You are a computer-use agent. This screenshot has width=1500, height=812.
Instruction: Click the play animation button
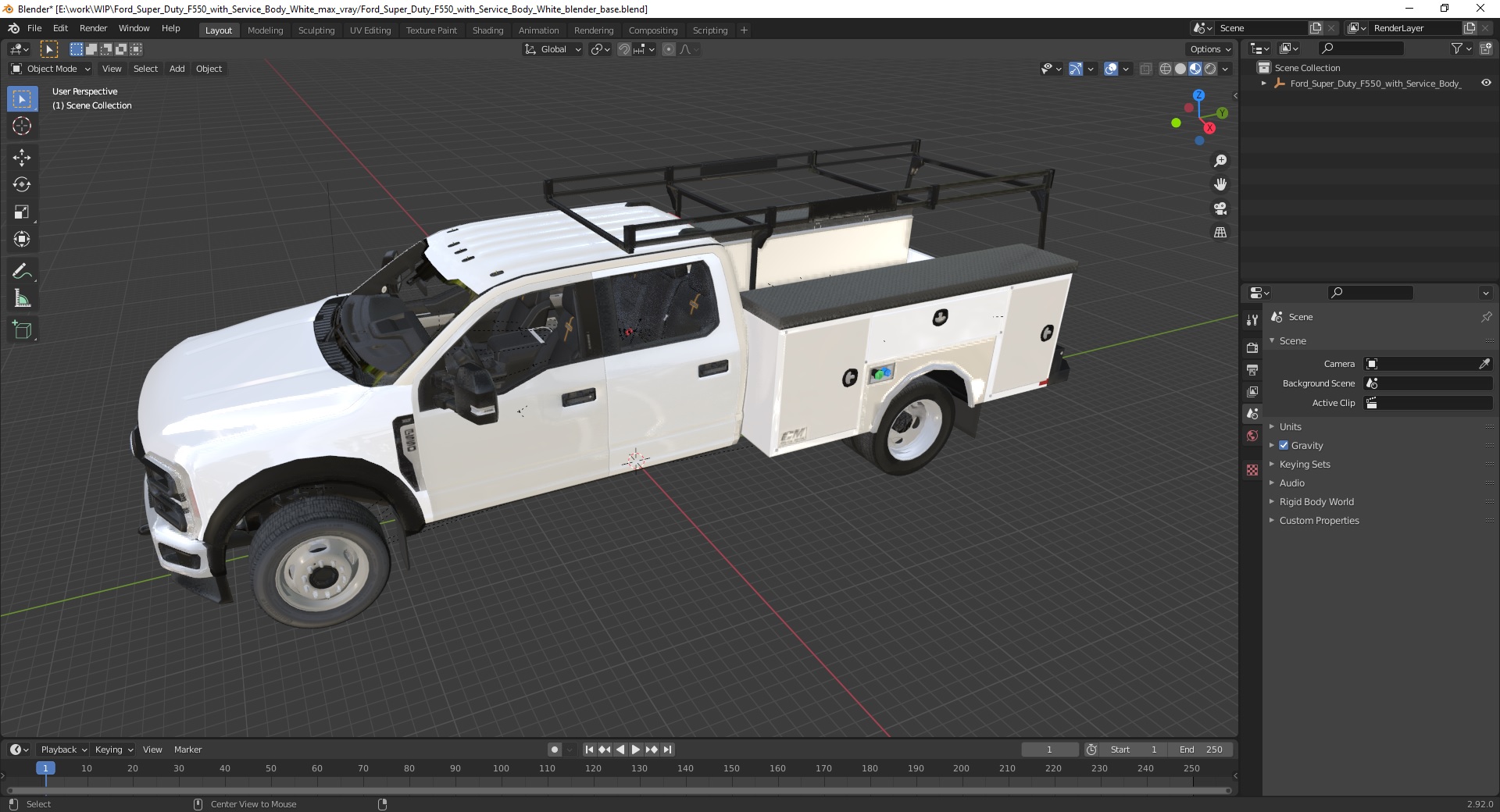(x=636, y=750)
